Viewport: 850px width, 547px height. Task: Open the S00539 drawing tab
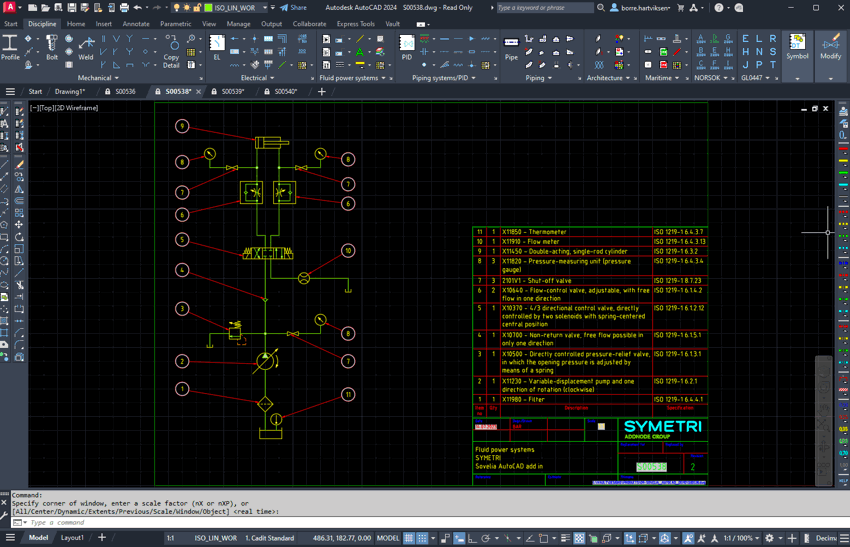[x=232, y=91]
